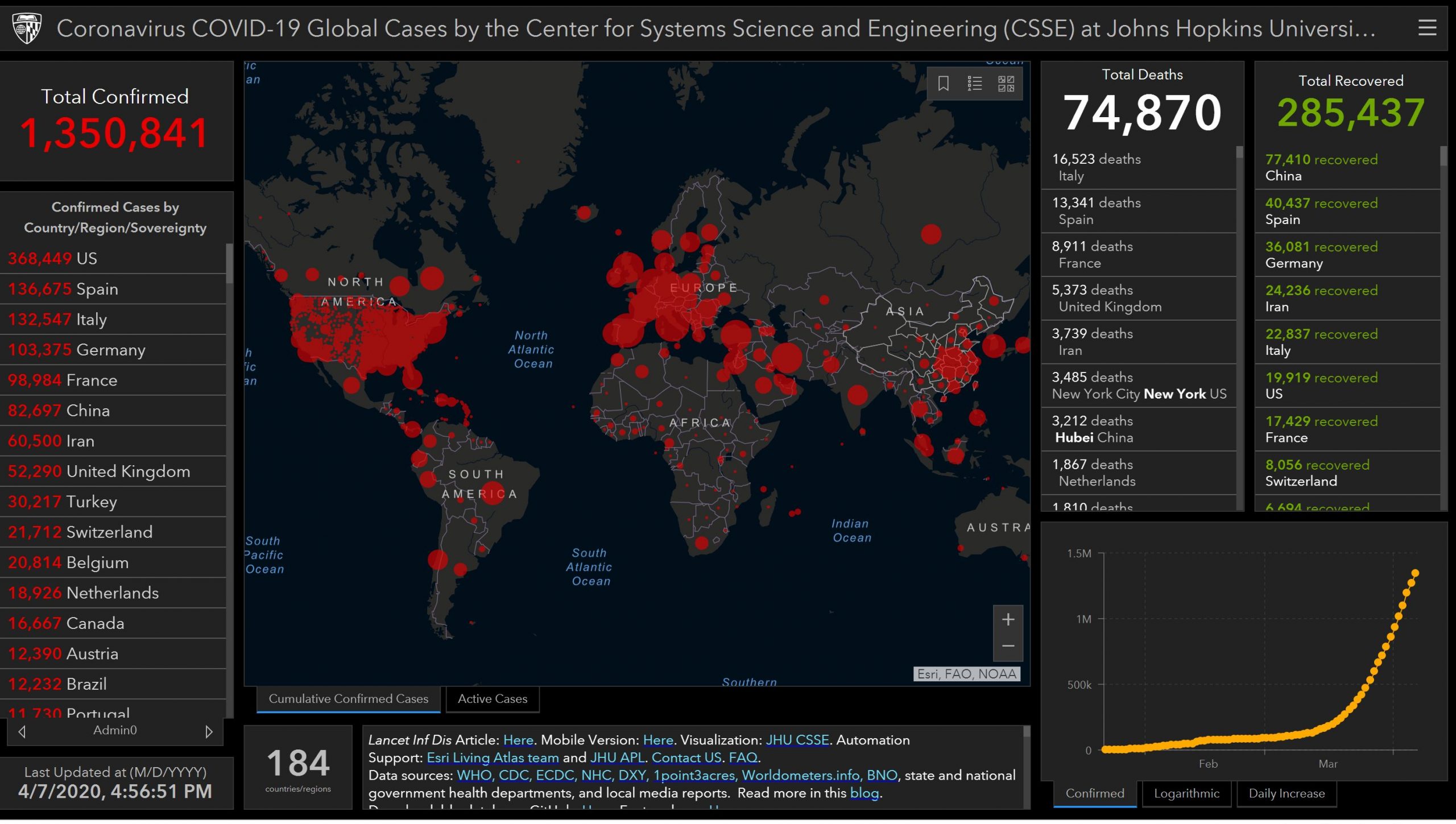Click the Total Deaths list scrollbar

pos(1239,152)
